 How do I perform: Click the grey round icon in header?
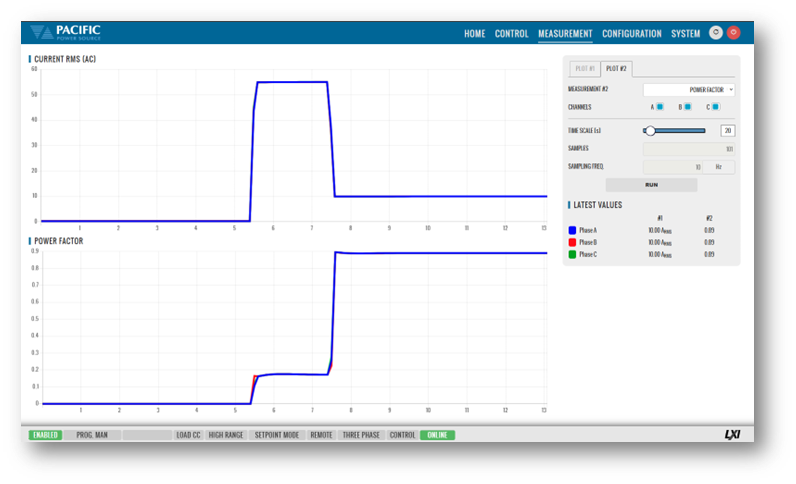click(716, 33)
